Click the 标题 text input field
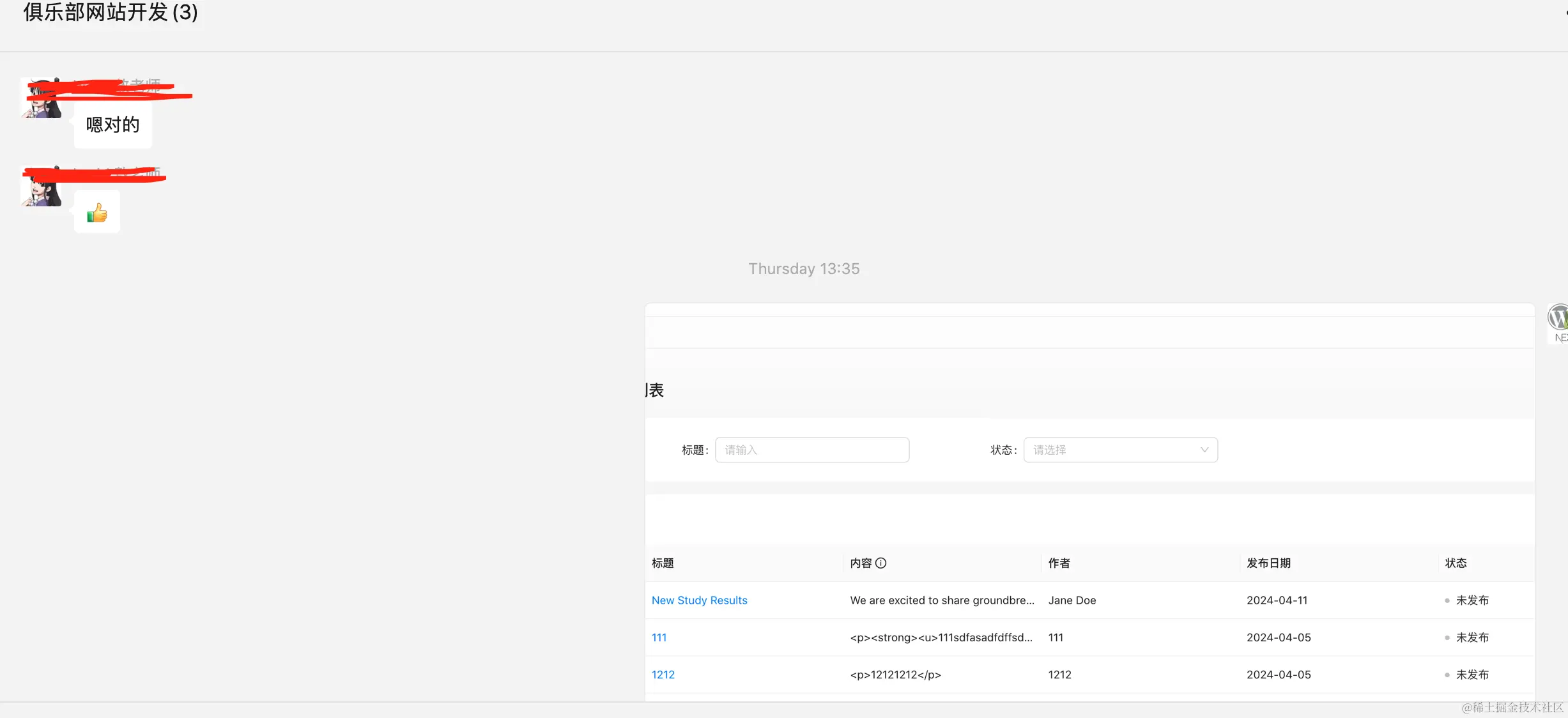Viewport: 1568px width, 718px height. click(811, 450)
